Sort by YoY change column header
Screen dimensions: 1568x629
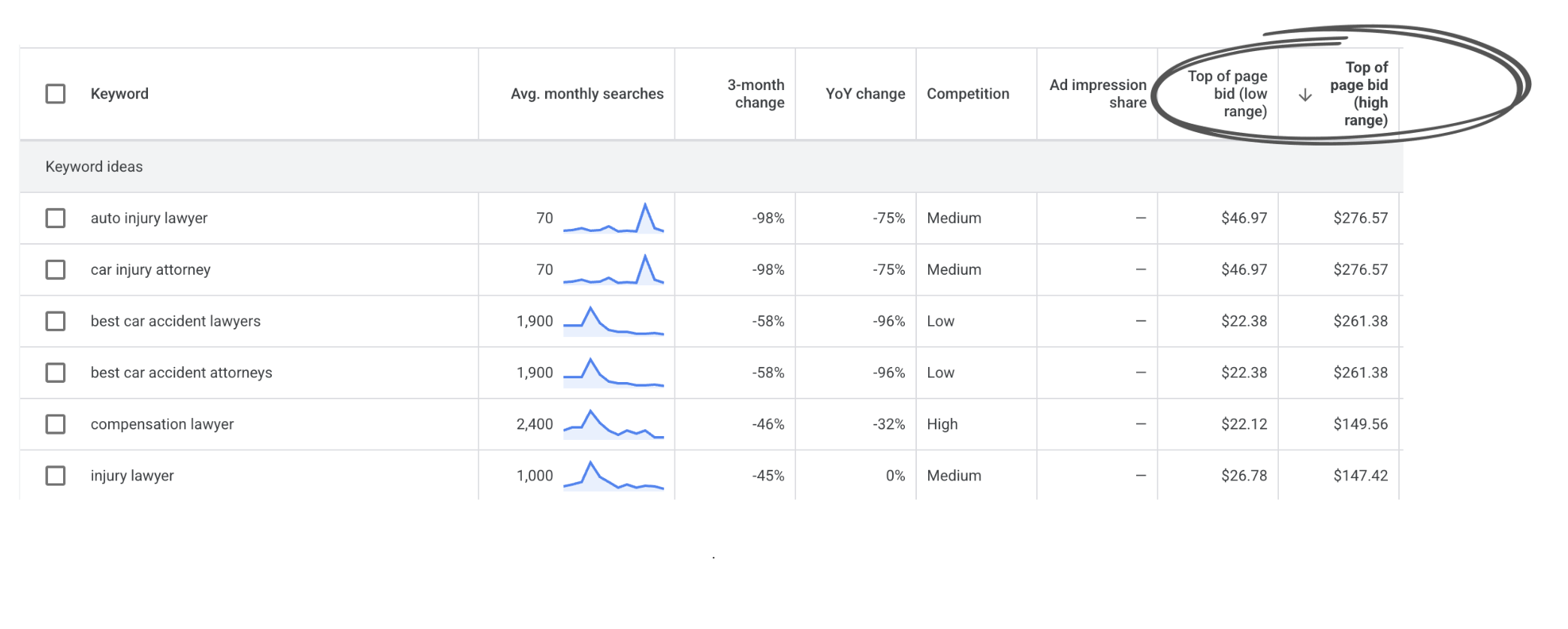865,94
